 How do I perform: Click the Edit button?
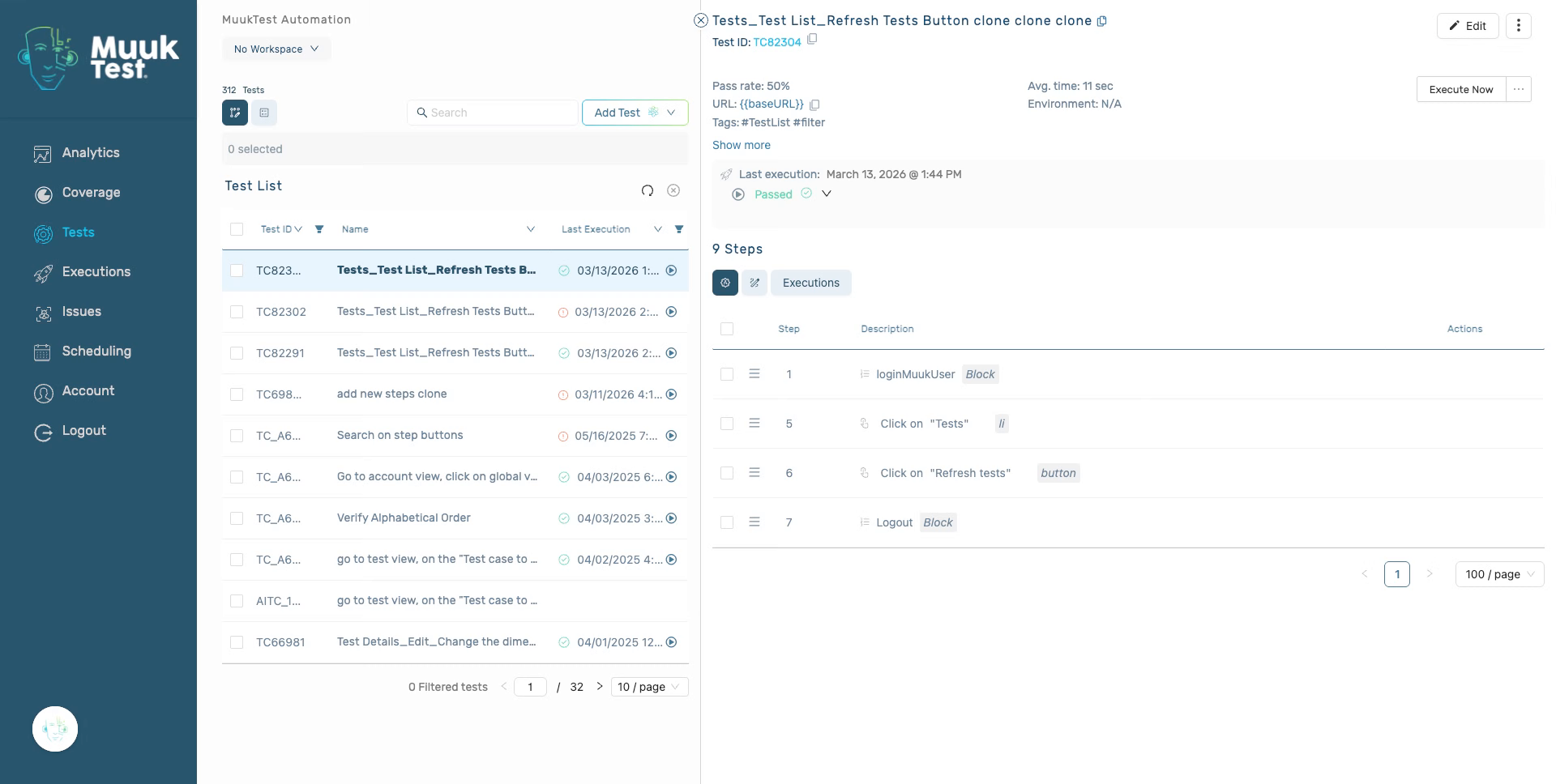tap(1468, 26)
